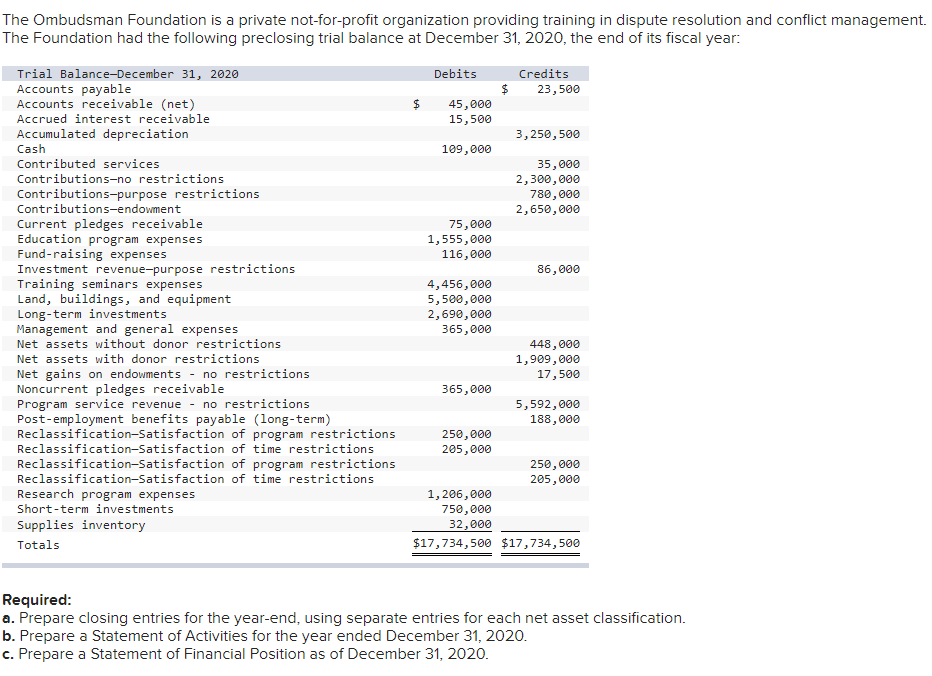Select the 'Accounts receivable (net)' label
This screenshot has height=676, width=932.
106,104
